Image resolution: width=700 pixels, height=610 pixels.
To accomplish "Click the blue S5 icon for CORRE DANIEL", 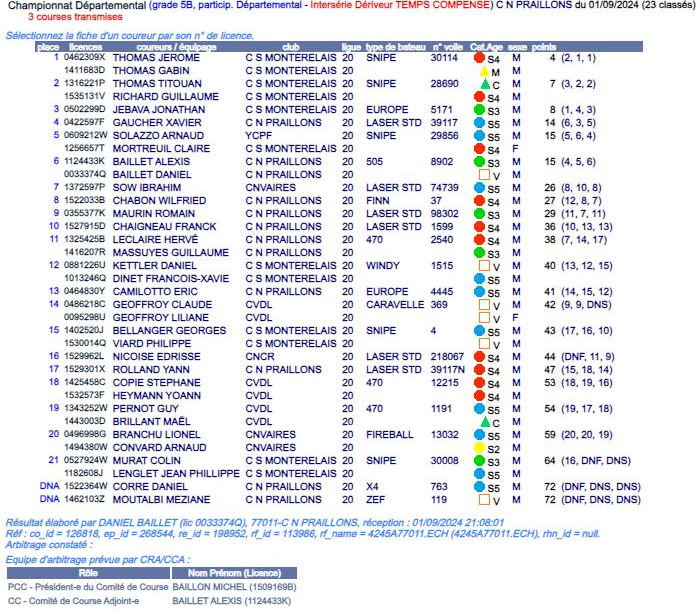I will click(x=479, y=486).
